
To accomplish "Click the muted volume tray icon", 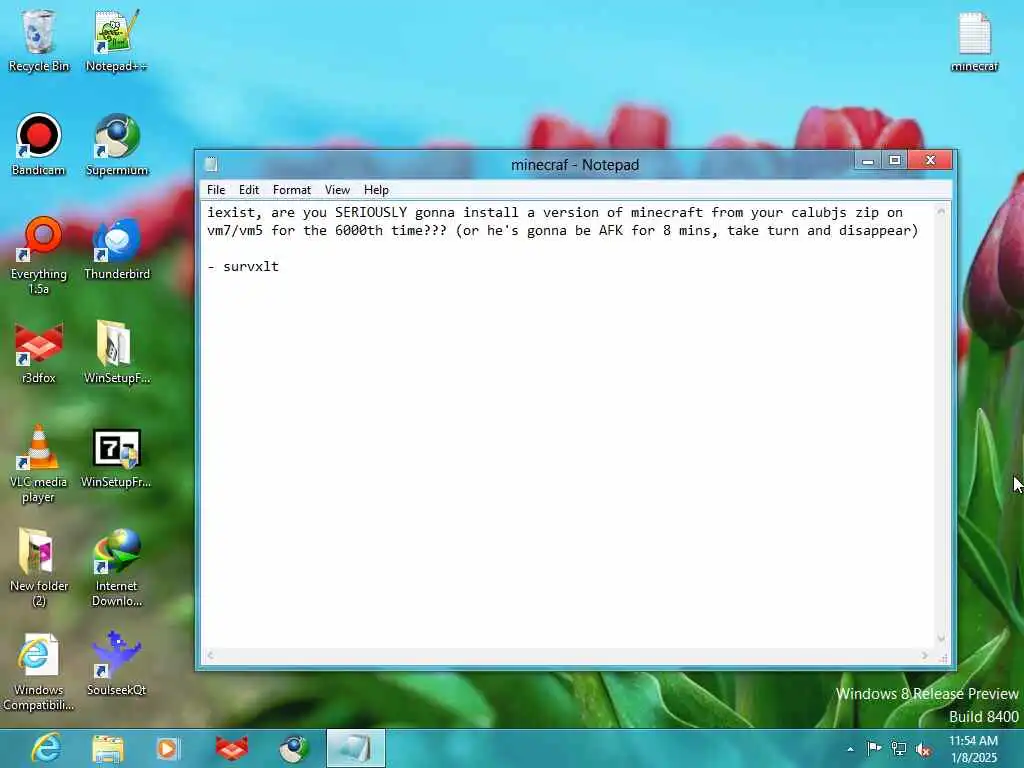I will 923,749.
